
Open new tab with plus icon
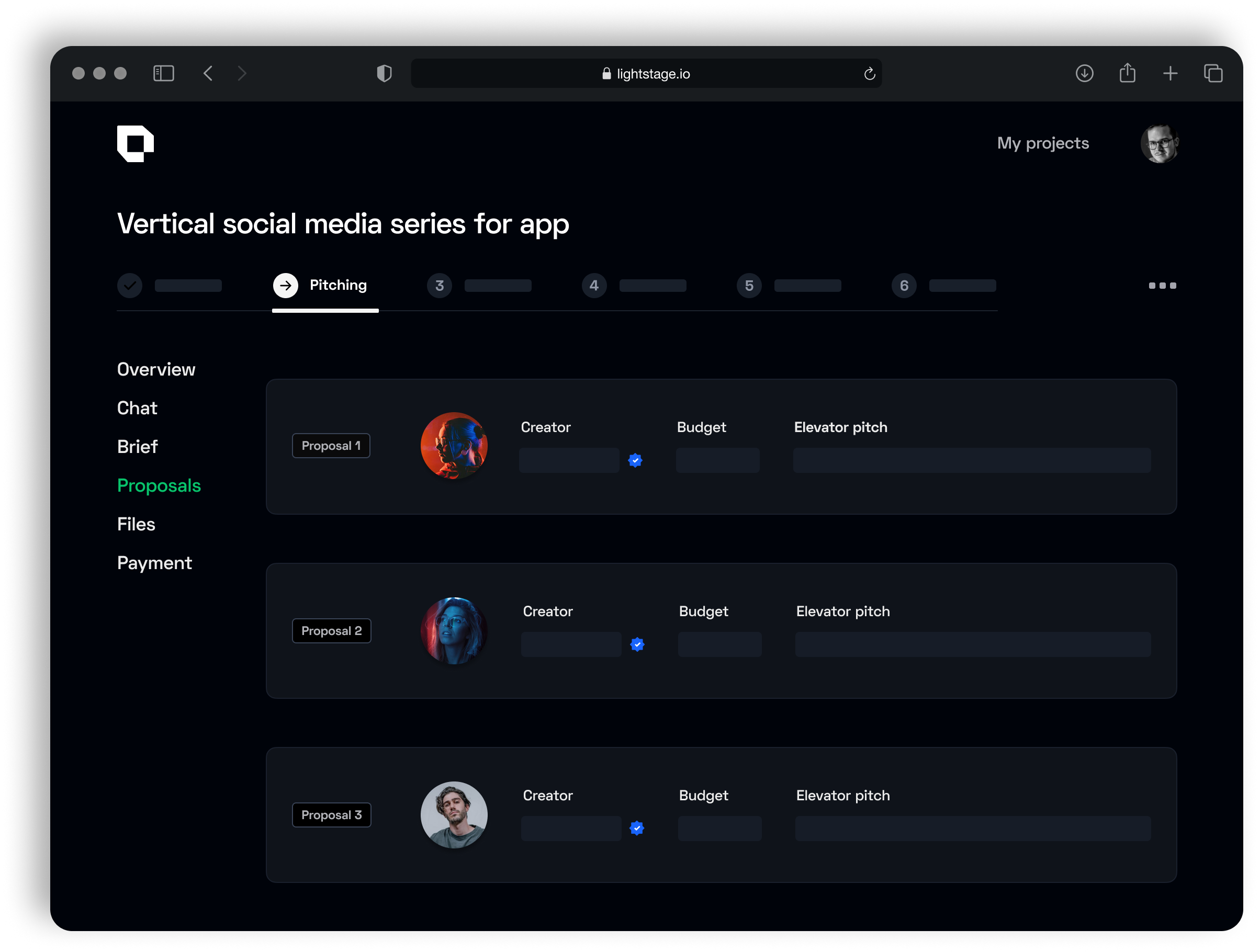1170,73
